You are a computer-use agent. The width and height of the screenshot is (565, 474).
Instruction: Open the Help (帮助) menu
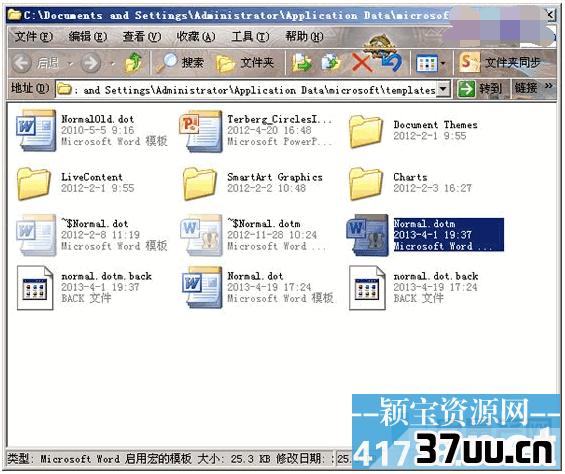[304, 36]
